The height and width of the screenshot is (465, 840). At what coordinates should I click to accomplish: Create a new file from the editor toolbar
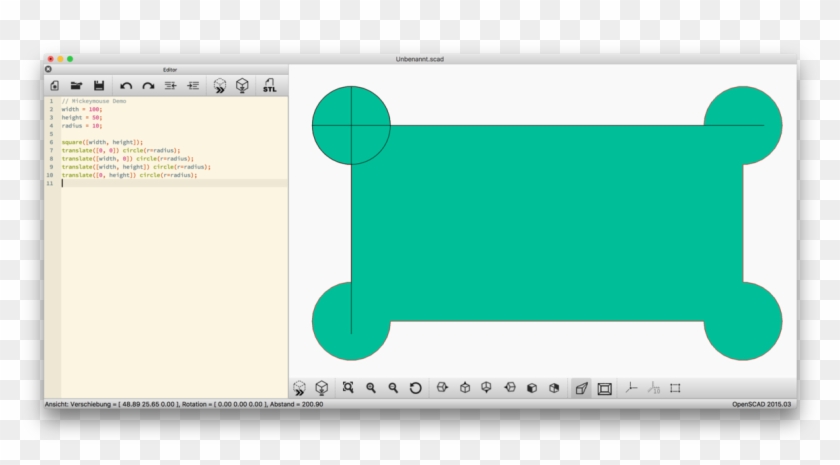(x=54, y=86)
